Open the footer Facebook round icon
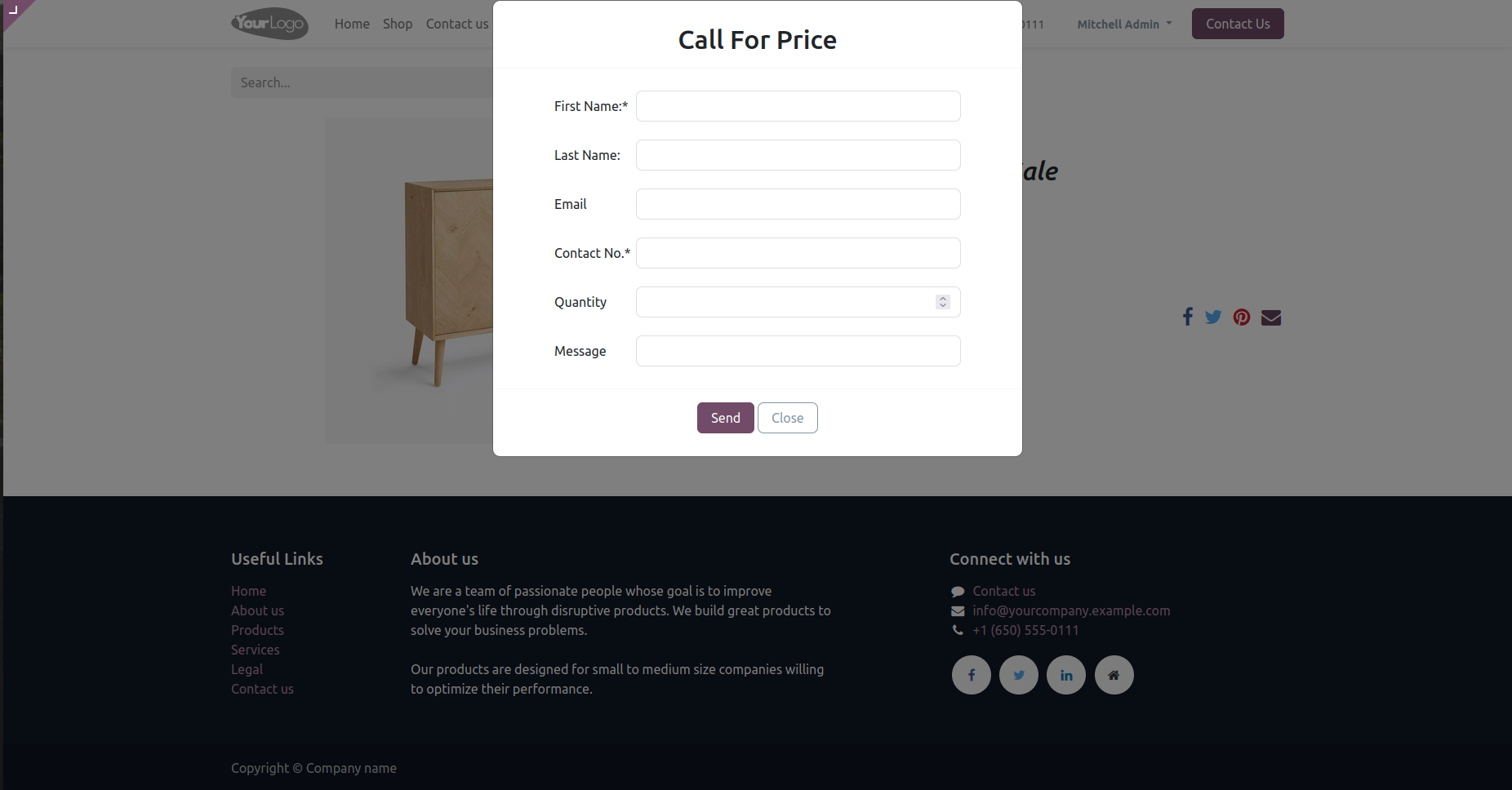The width and height of the screenshot is (1512, 790). coord(972,675)
